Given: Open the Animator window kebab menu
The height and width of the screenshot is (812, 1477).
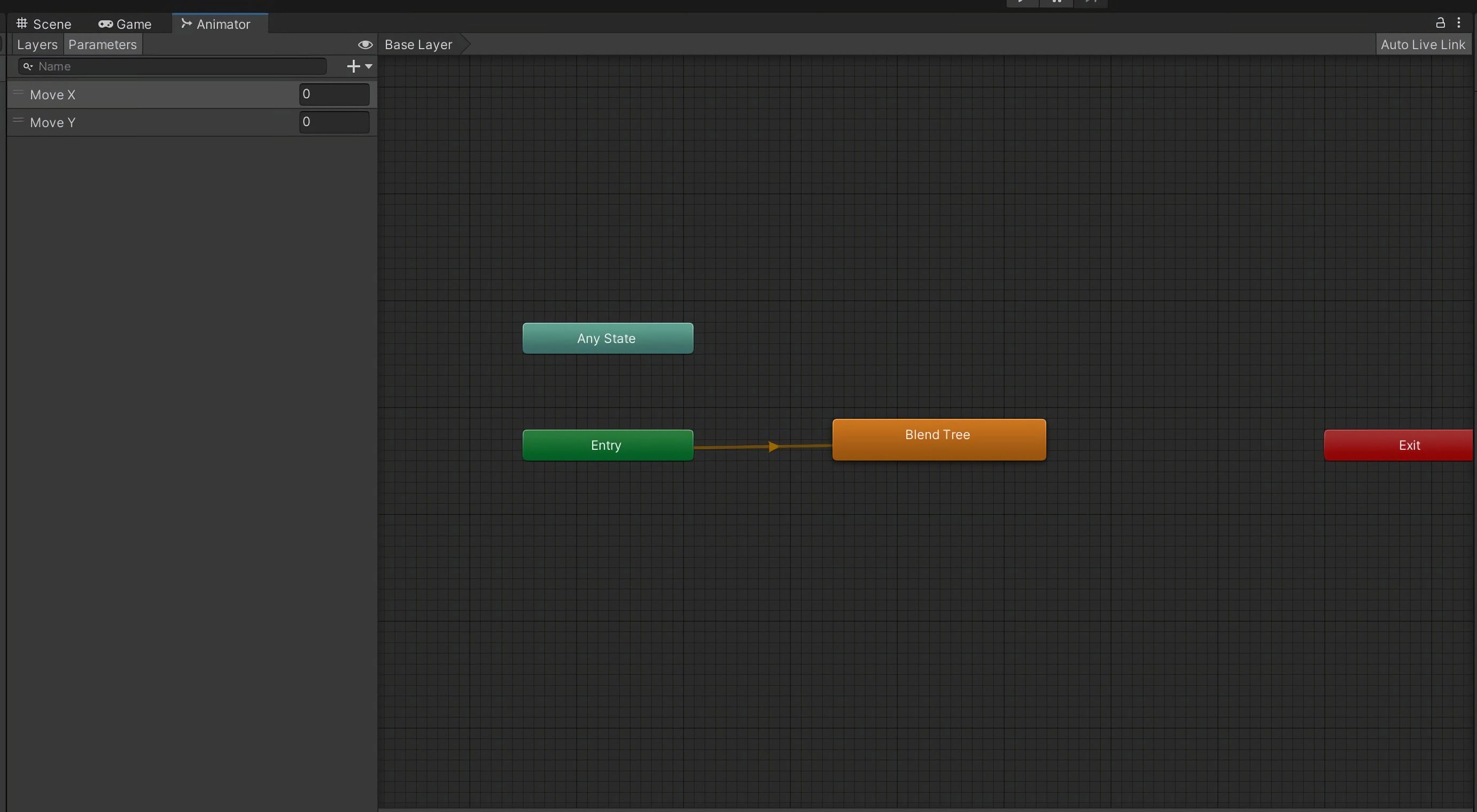Looking at the screenshot, I should tap(1459, 23).
